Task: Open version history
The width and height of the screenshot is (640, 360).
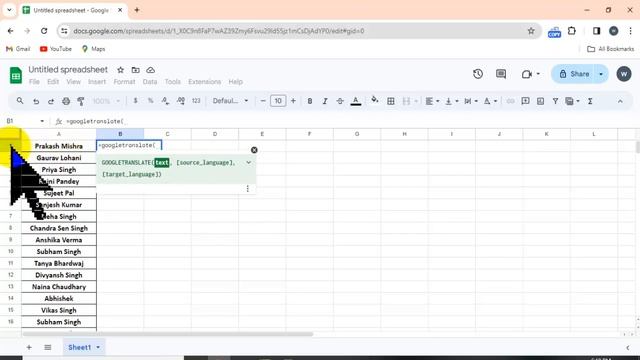Action: coord(478,74)
